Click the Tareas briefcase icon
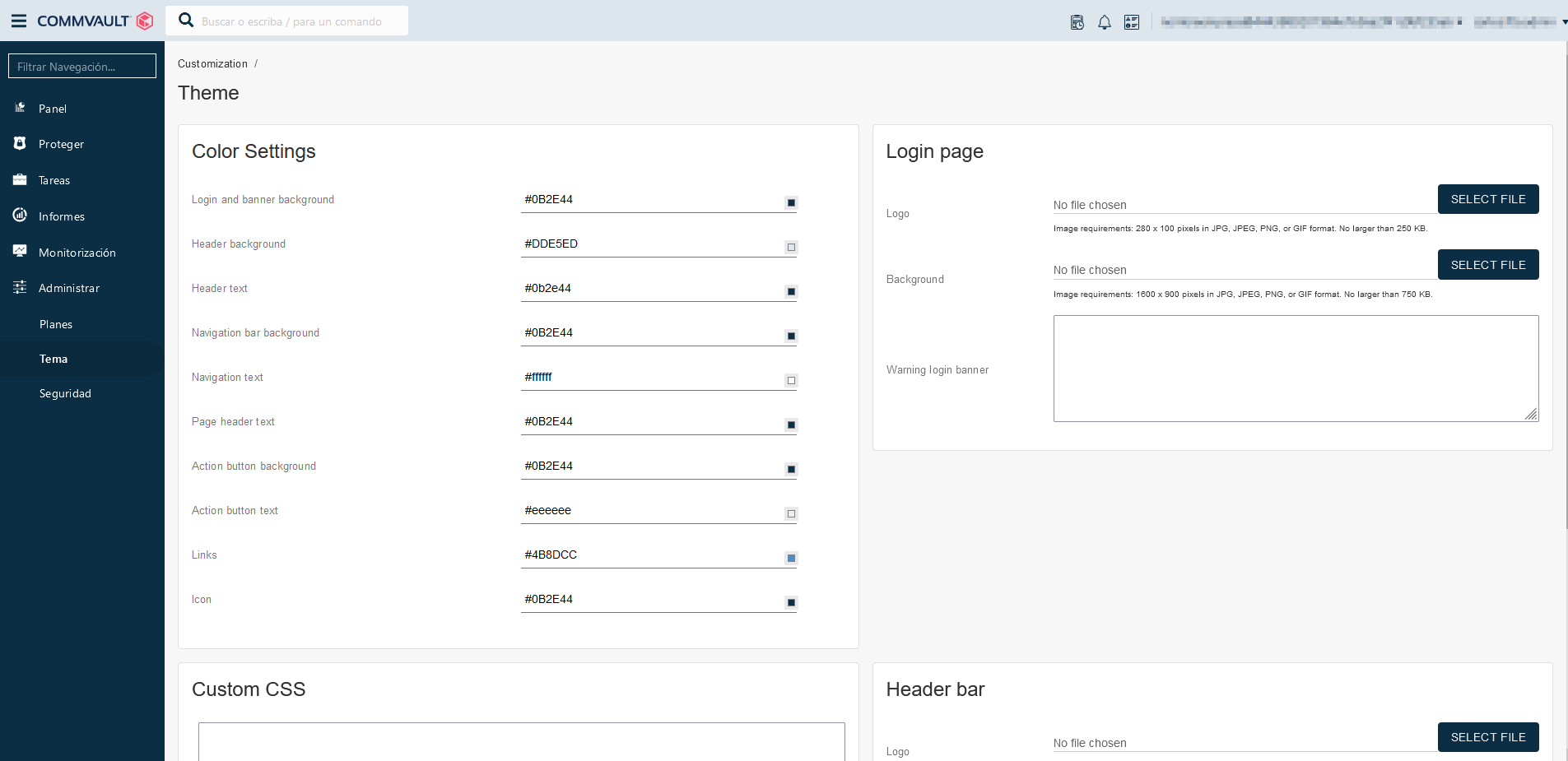This screenshot has height=761, width=1568. tap(20, 179)
